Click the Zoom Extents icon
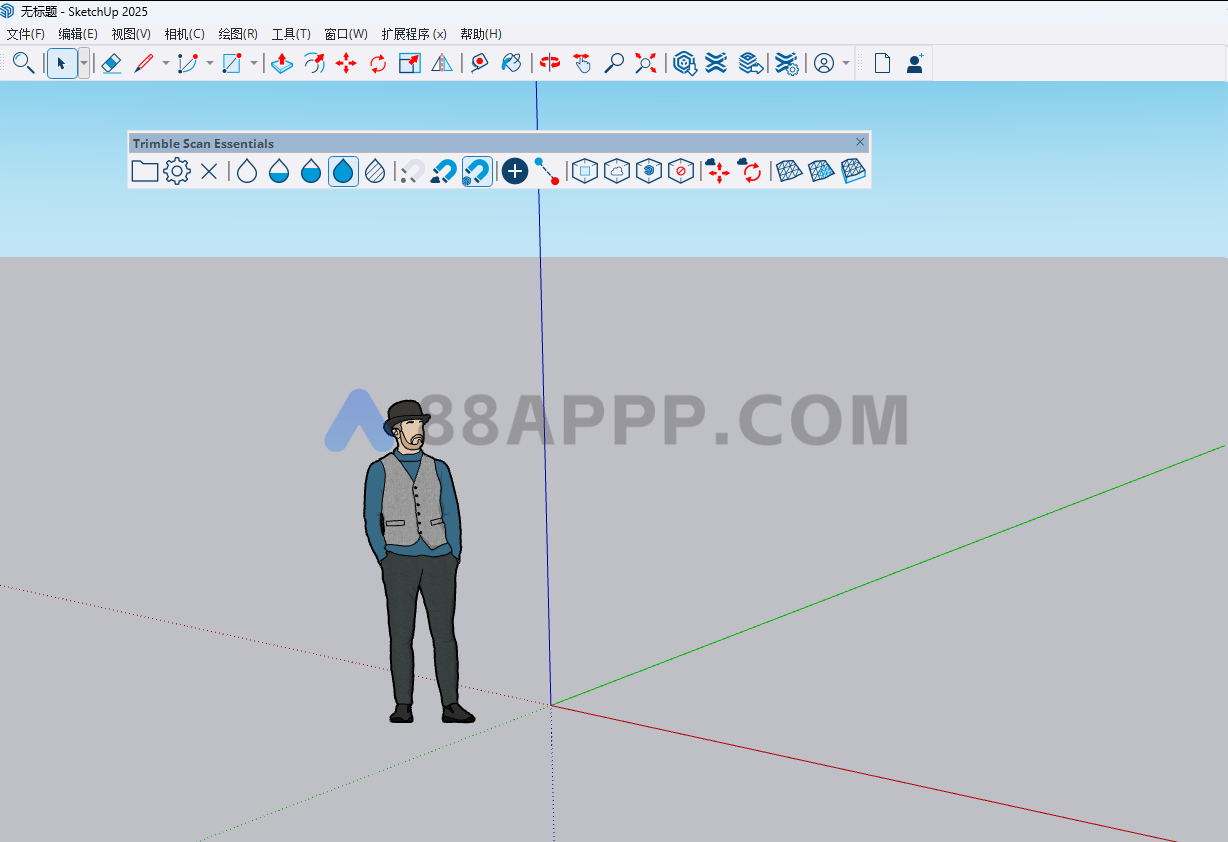The height and width of the screenshot is (842, 1228). 646,63
